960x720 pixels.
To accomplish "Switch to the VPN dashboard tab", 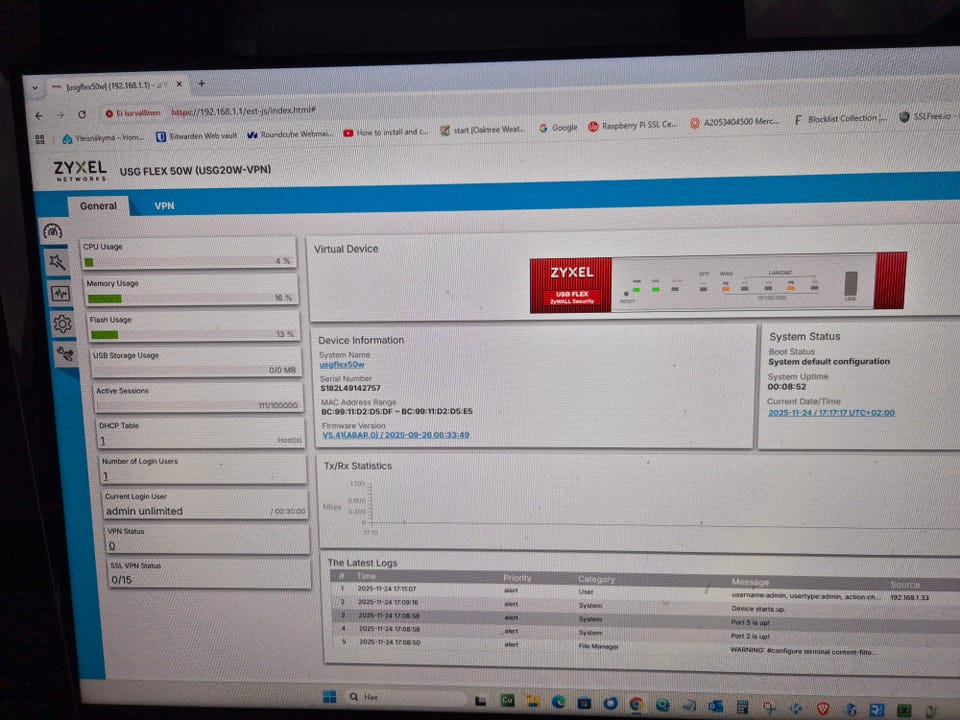I will [164, 206].
